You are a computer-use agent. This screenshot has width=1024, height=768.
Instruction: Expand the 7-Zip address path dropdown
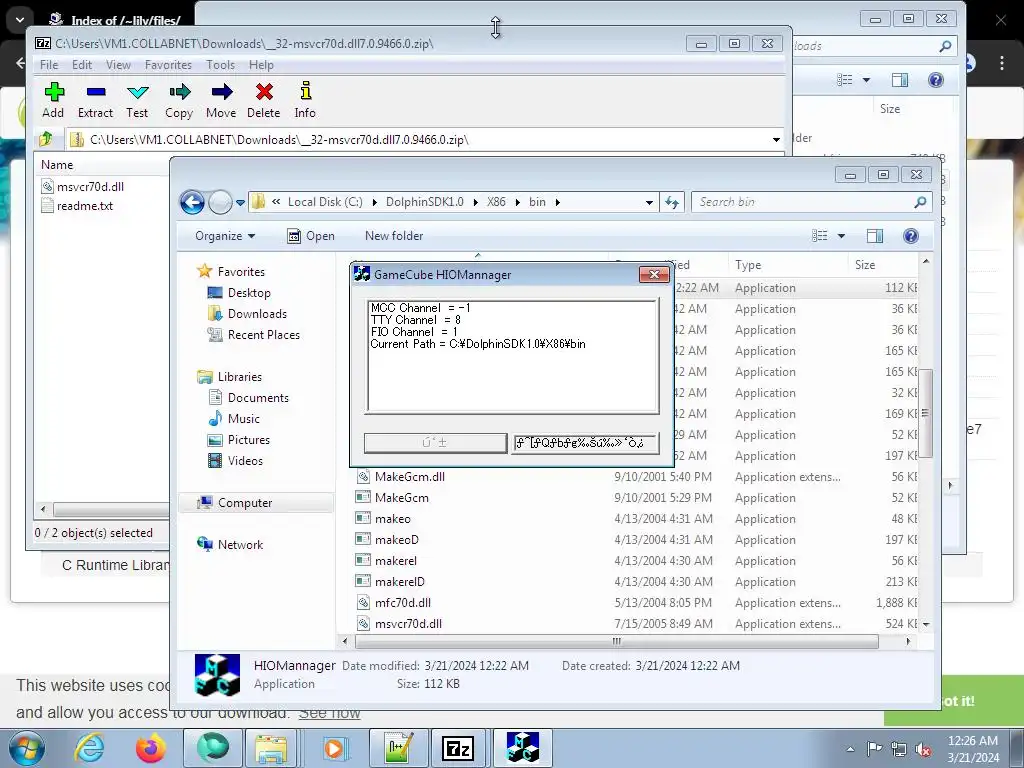pyautogui.click(x=776, y=140)
